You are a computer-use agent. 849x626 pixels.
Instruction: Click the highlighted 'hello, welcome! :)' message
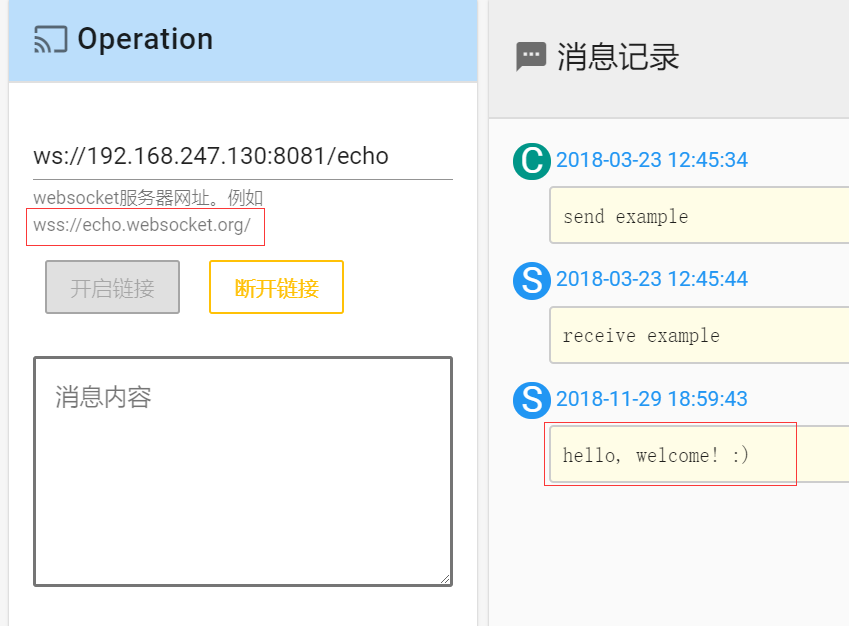671,454
